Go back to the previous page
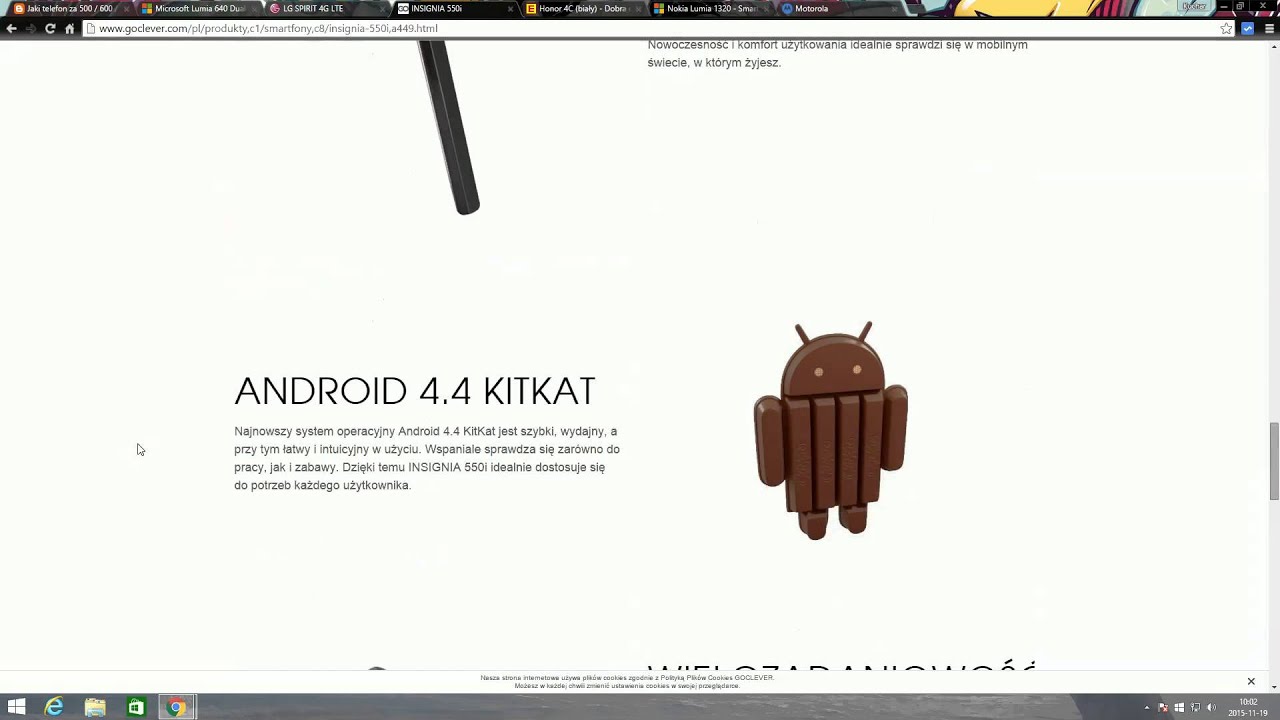The image size is (1280, 720). click(11, 29)
